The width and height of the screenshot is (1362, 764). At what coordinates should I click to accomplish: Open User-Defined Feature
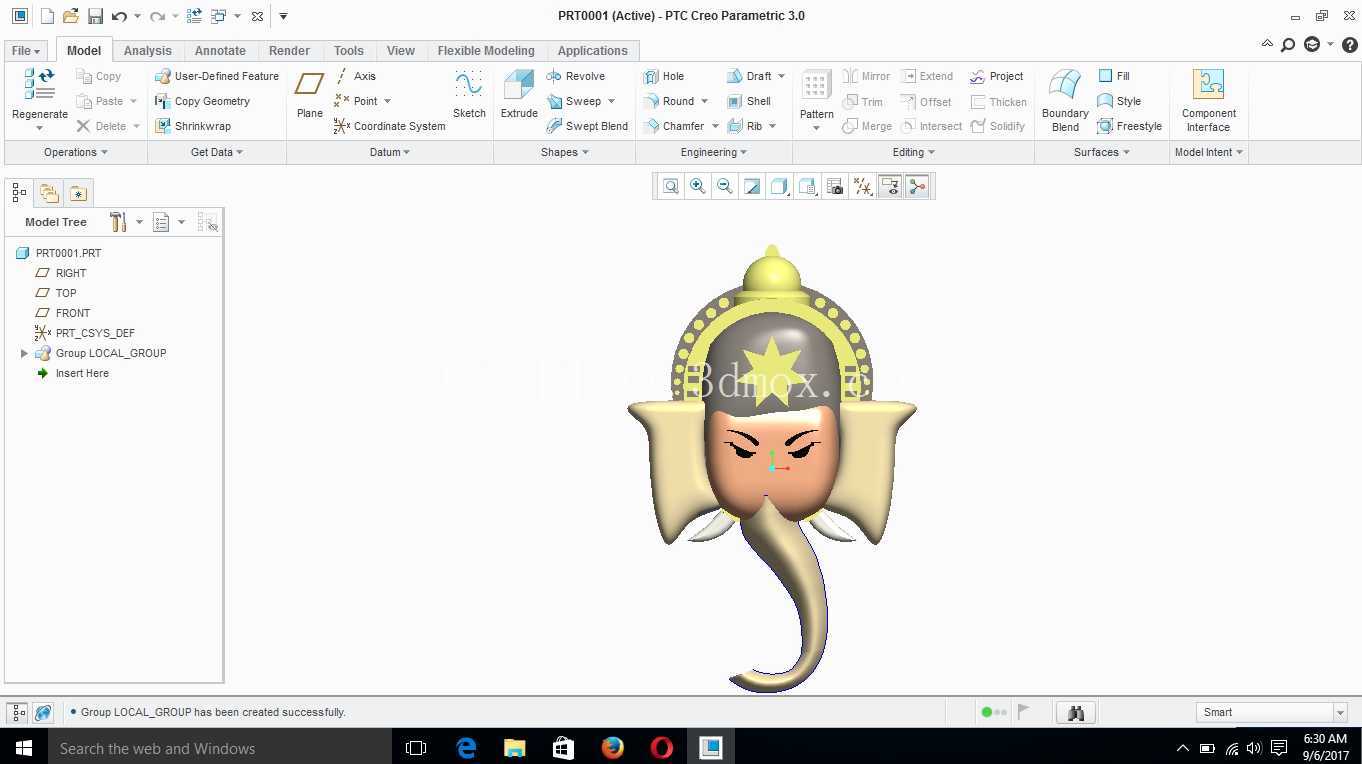tap(217, 76)
